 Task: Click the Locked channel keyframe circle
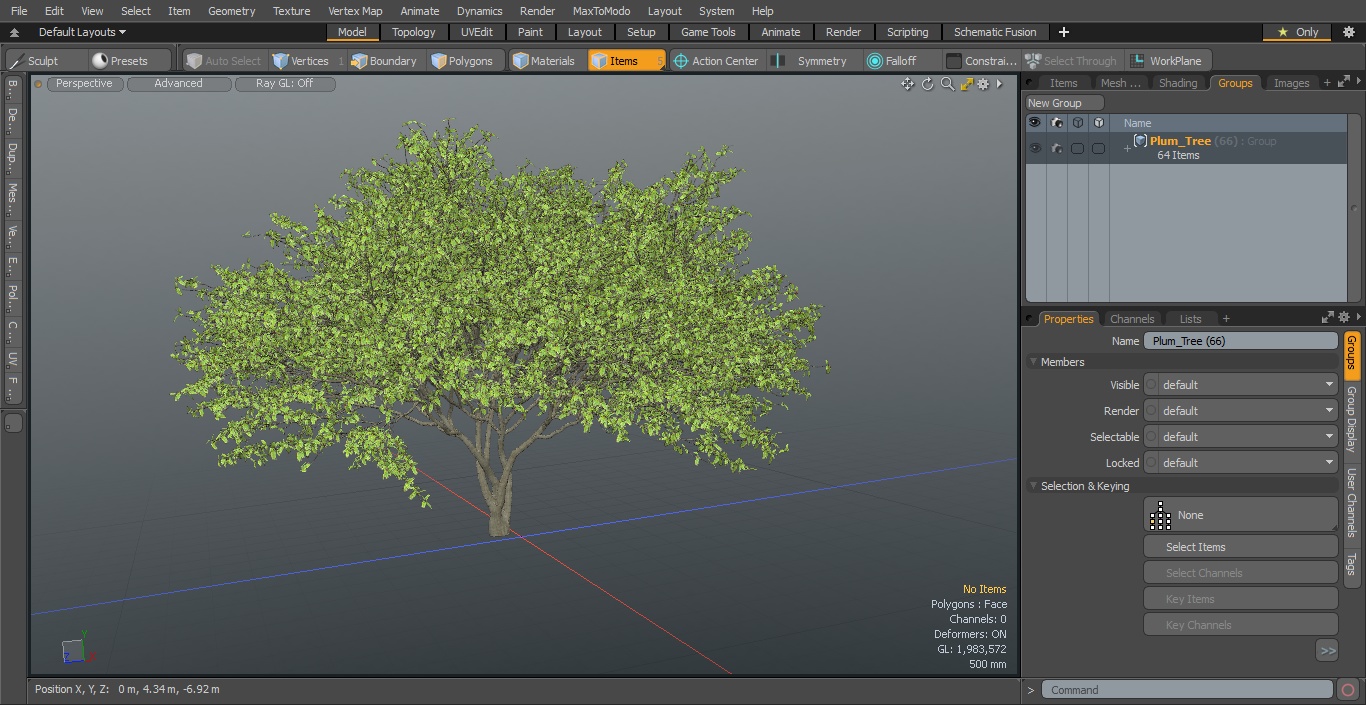click(x=1151, y=463)
